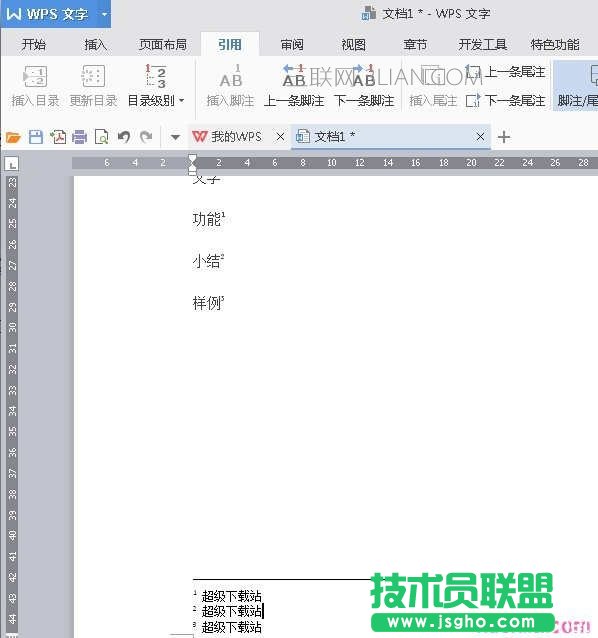Click the Export to PDF icon
Screen dimensions: 598x638
pos(58,137)
